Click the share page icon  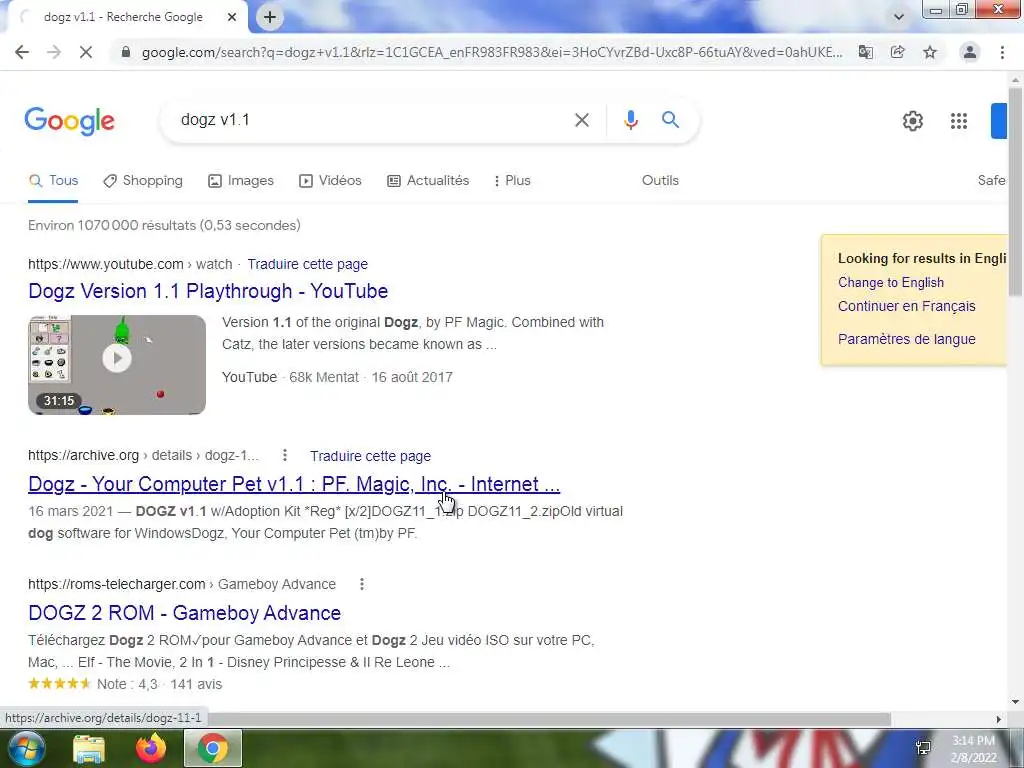point(898,52)
